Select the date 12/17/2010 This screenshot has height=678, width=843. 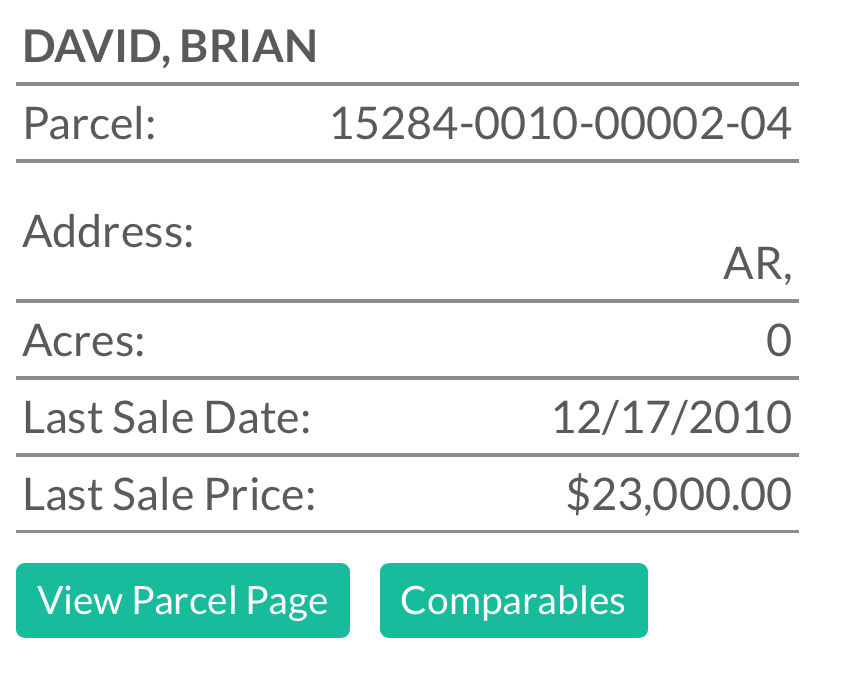pyautogui.click(x=671, y=417)
